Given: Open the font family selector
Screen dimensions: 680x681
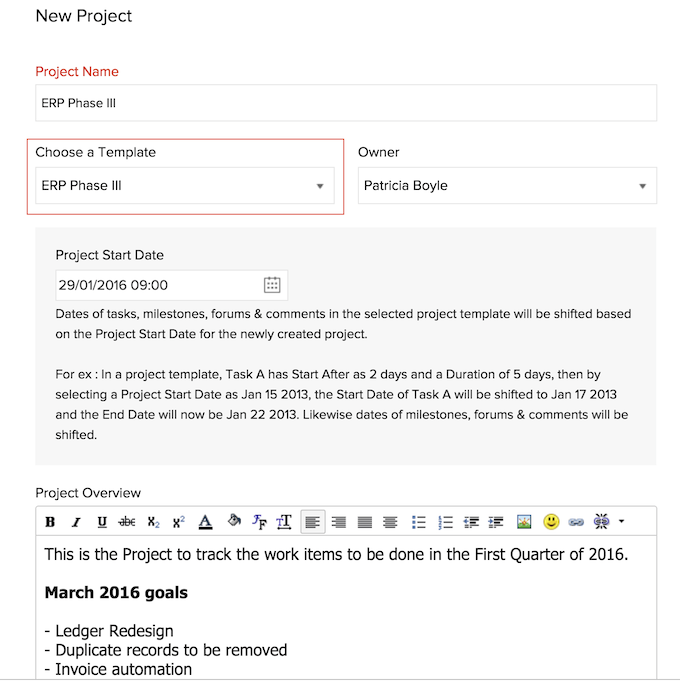Looking at the screenshot, I should 259,522.
